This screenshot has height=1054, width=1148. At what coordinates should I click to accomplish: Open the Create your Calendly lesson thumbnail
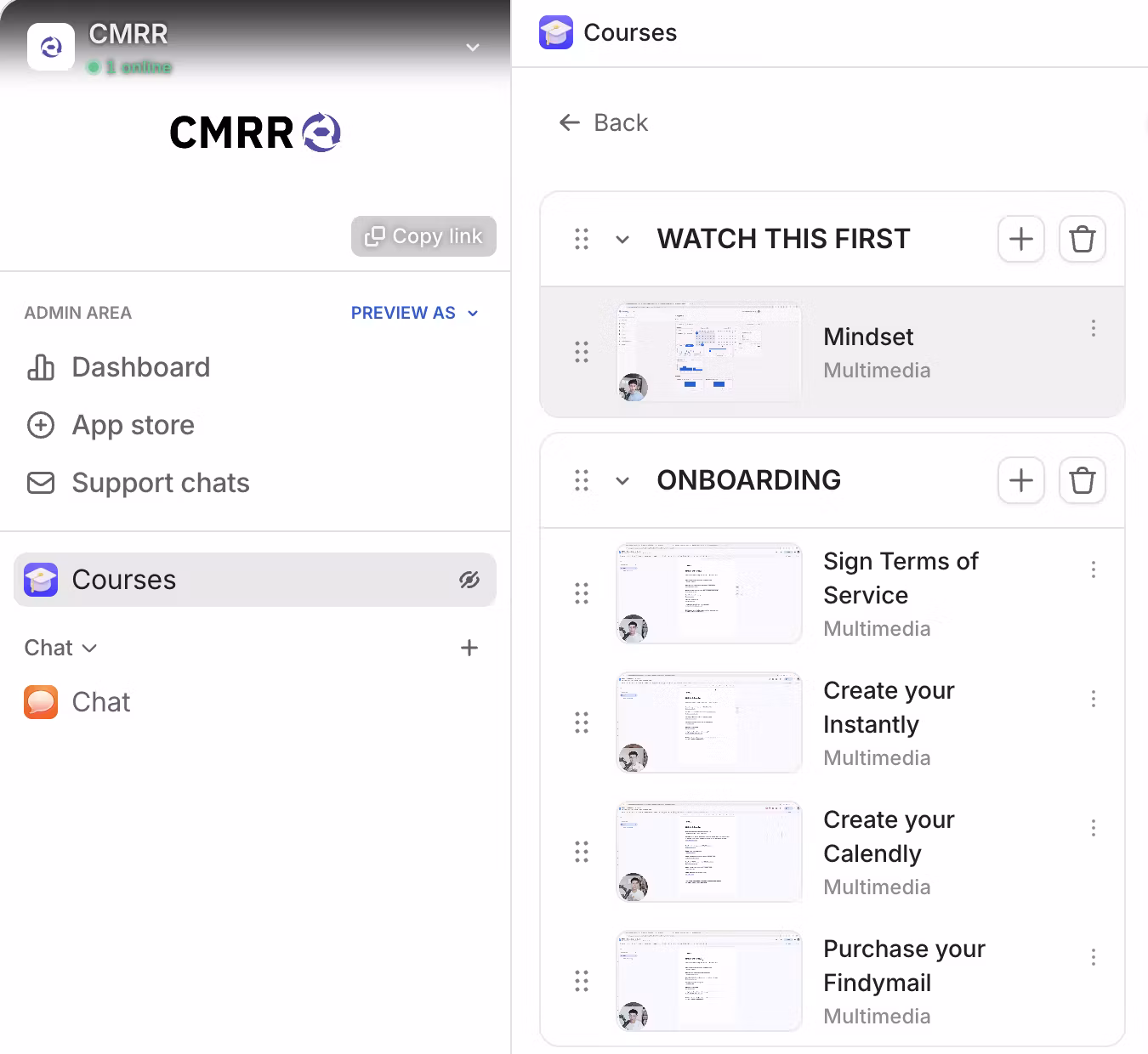pos(708,852)
